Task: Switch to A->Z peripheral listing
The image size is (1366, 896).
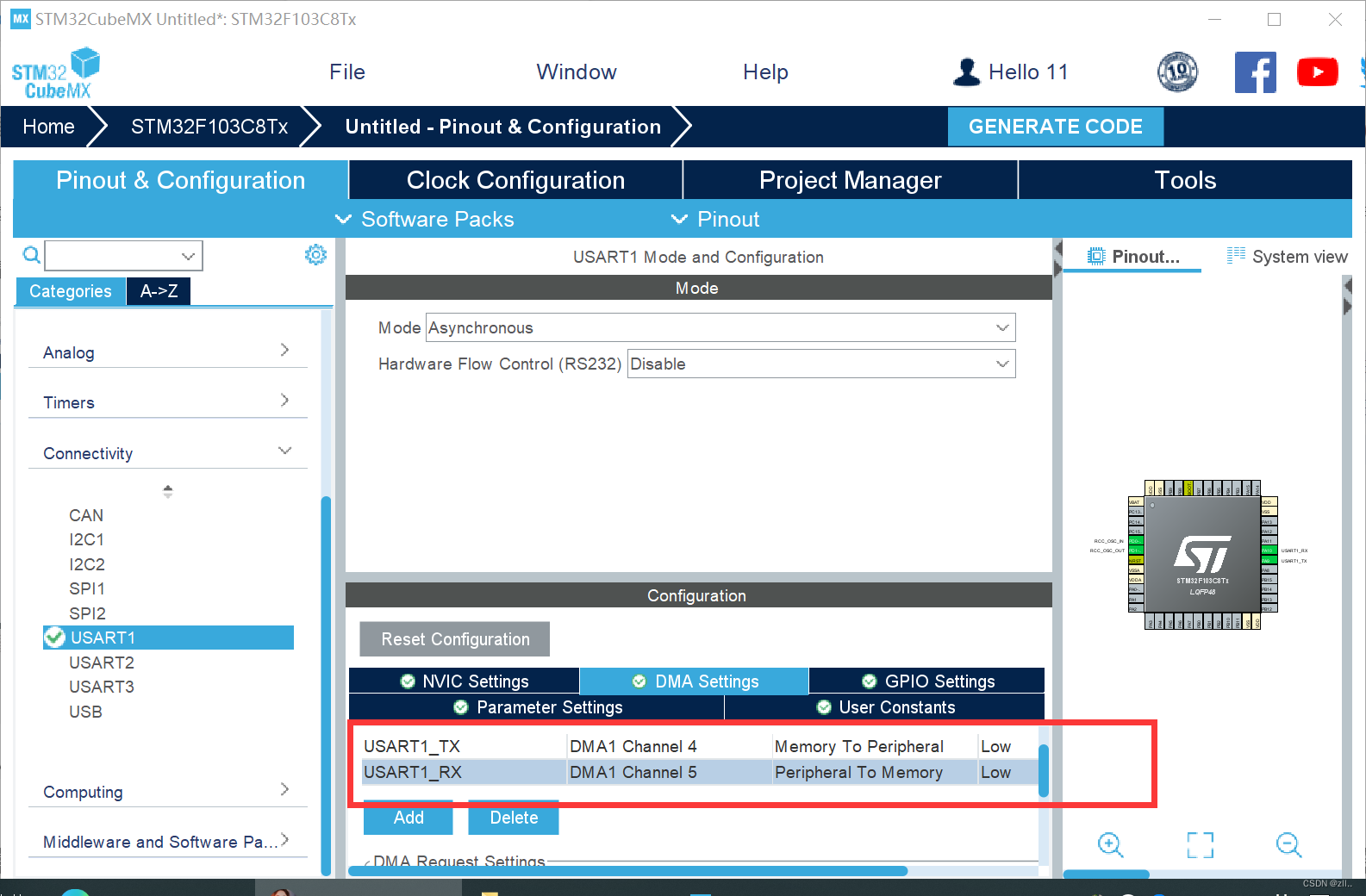Action: point(159,291)
